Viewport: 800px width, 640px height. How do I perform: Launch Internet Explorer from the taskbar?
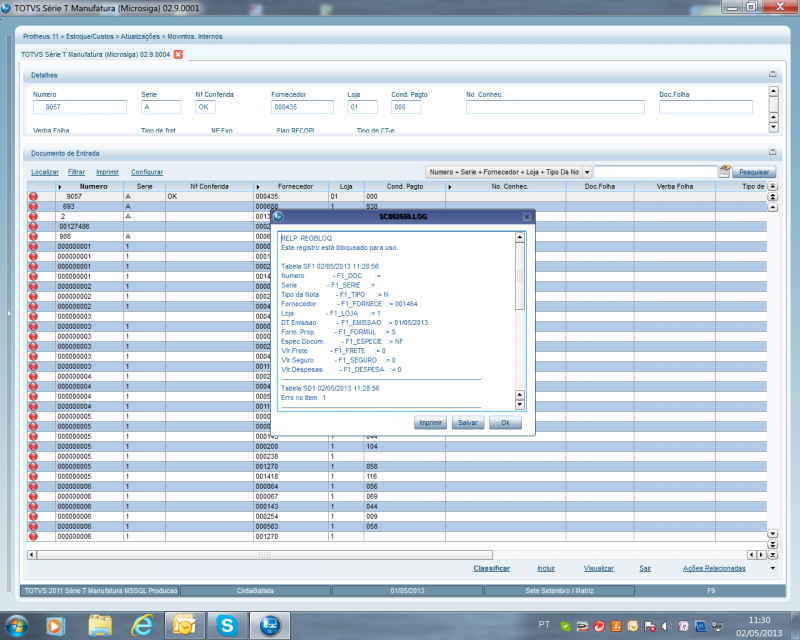(142, 626)
